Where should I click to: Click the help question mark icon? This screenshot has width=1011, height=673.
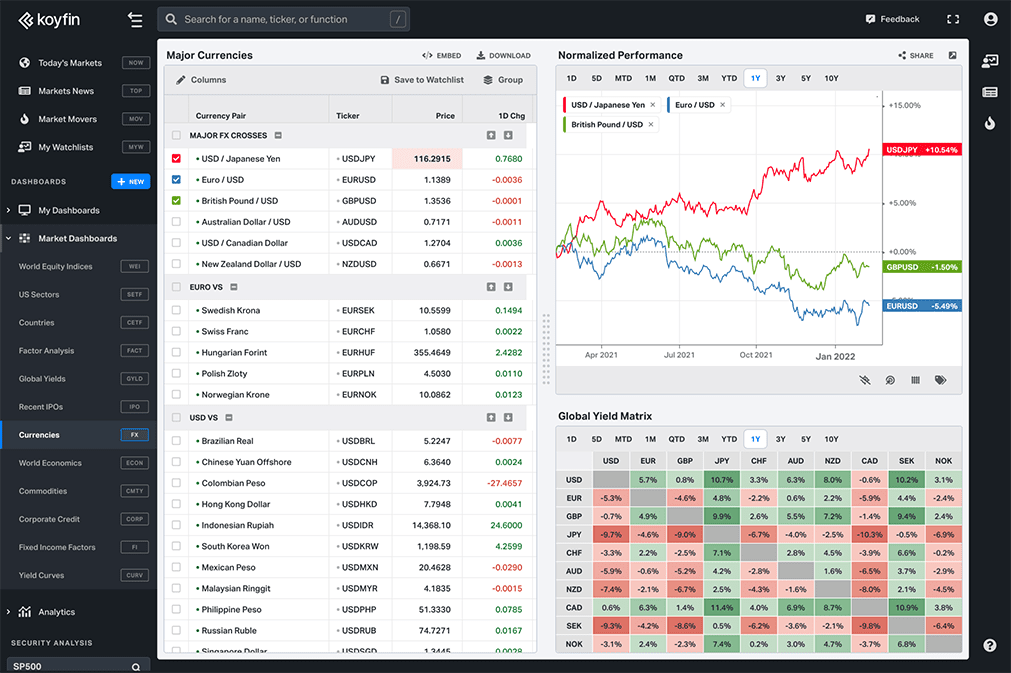pyautogui.click(x=989, y=646)
